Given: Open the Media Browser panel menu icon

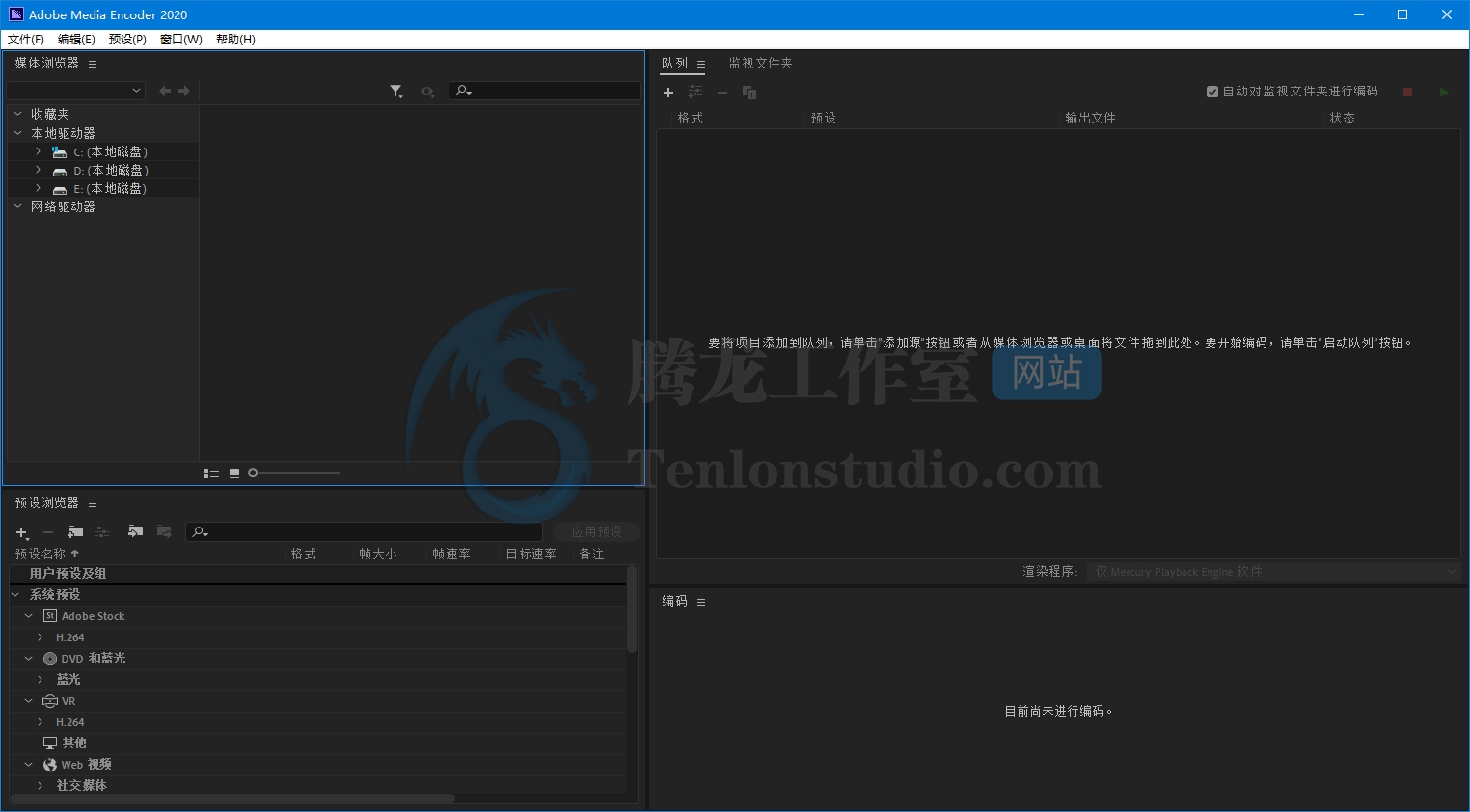Looking at the screenshot, I should 93,64.
